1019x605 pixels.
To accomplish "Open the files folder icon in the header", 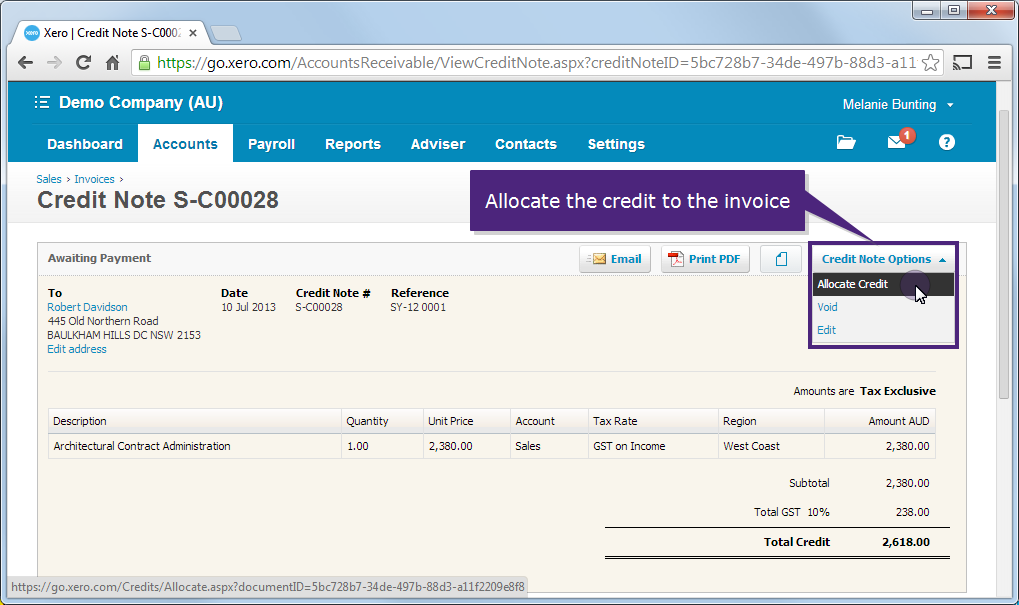I will pos(845,142).
